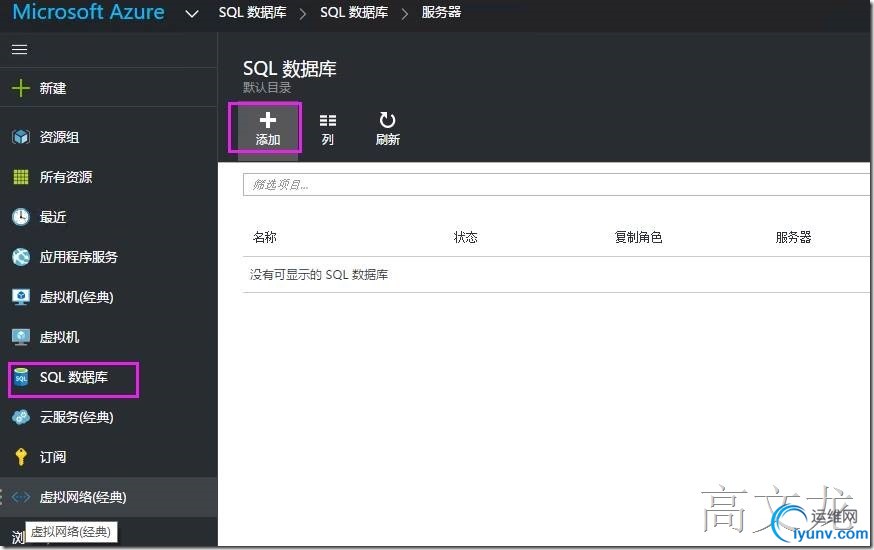Select 资源组 menu label
Screen dimensions: 874x550
59,137
